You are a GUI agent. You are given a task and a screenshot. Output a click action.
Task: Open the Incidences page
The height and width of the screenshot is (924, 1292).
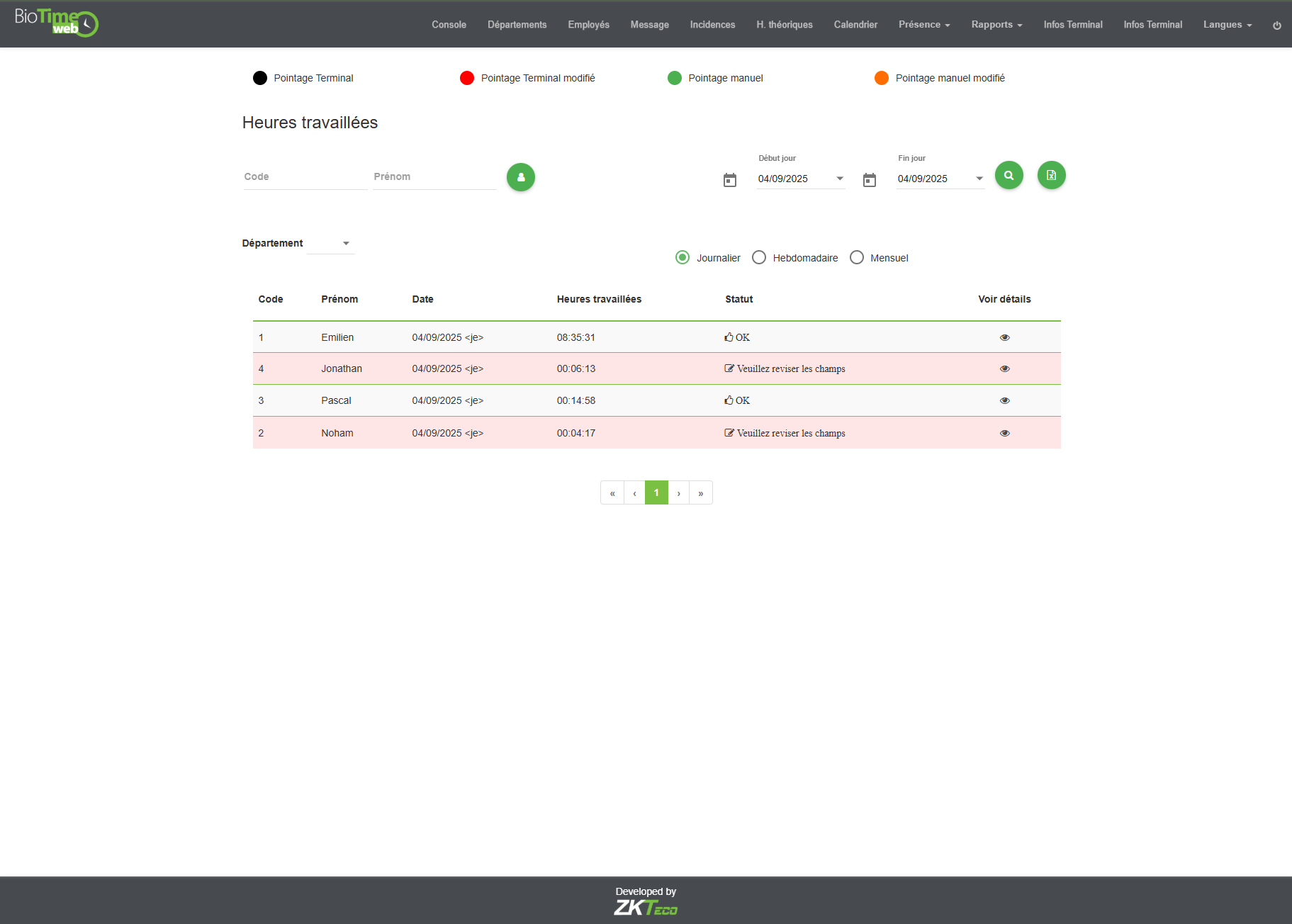point(712,24)
